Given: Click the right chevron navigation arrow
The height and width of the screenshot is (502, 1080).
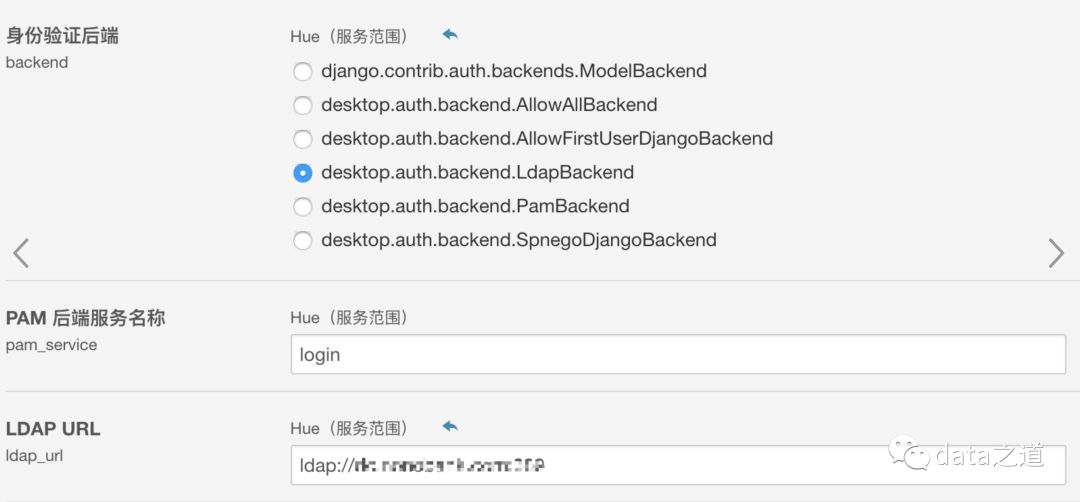Looking at the screenshot, I should (x=1056, y=253).
